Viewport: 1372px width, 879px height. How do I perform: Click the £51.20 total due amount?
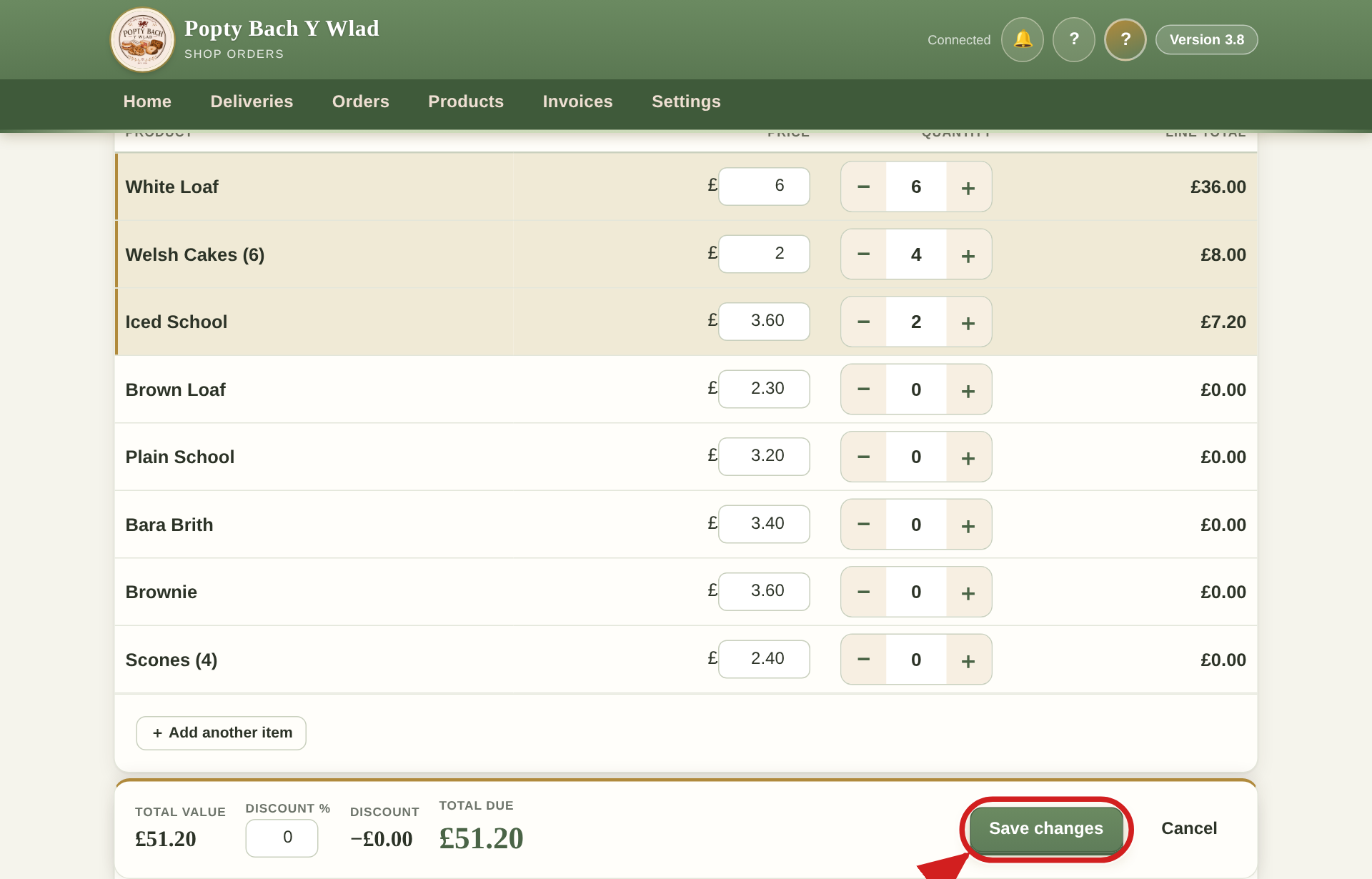click(x=481, y=838)
